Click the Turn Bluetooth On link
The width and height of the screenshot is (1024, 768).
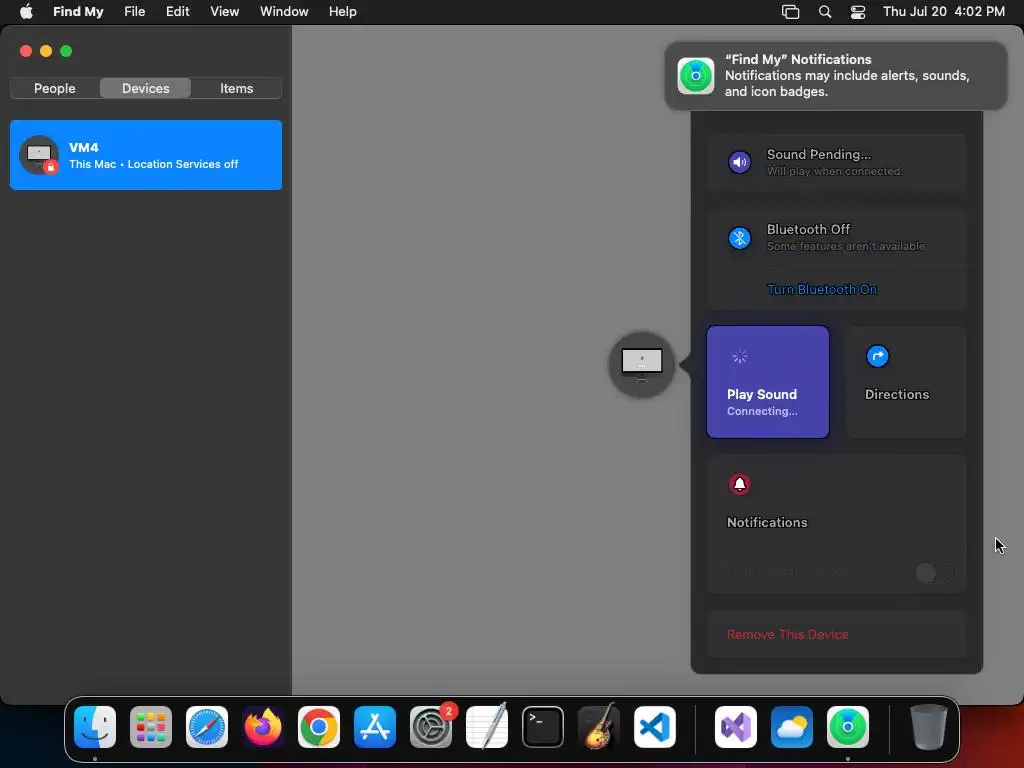[822, 289]
